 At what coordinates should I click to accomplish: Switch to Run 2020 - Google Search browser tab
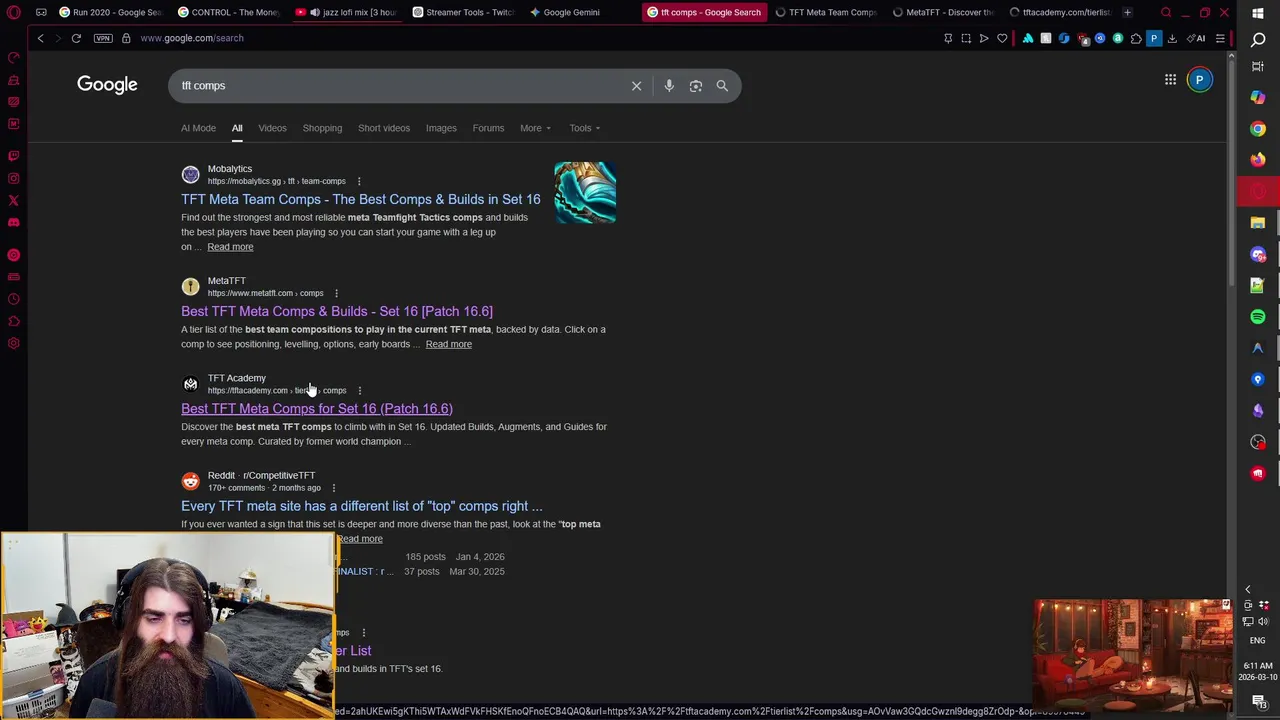[x=110, y=12]
